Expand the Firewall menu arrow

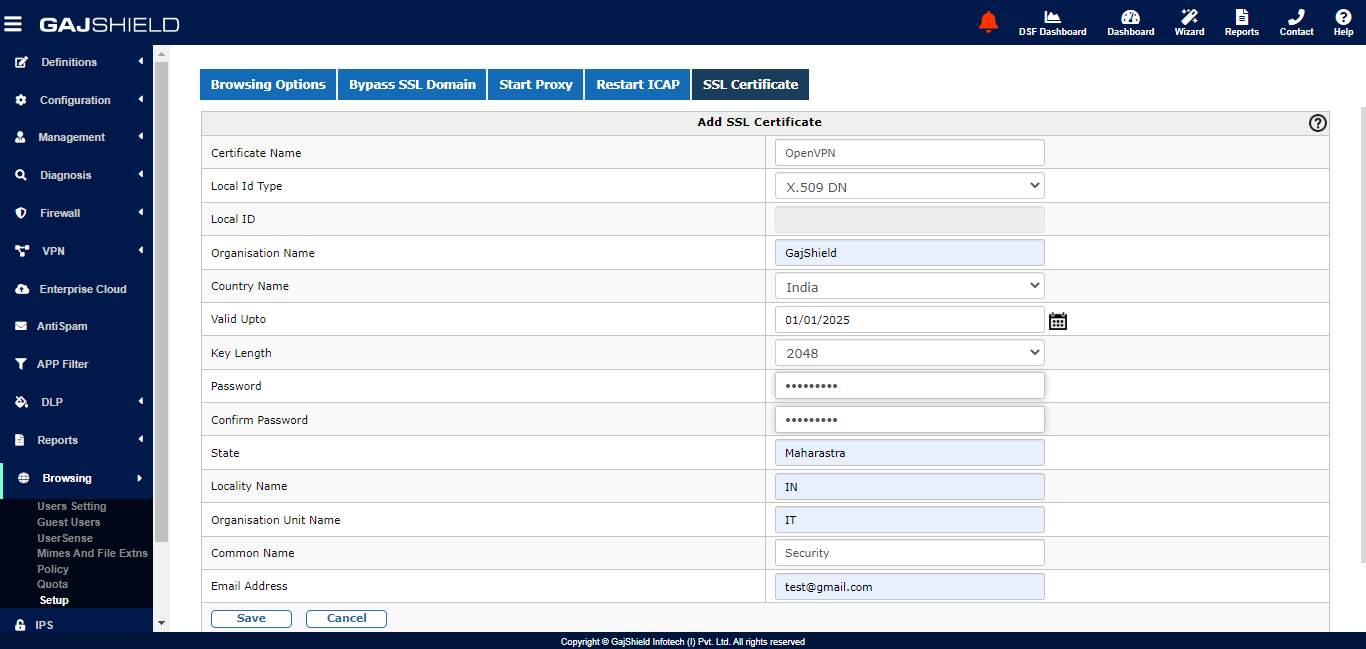(x=141, y=212)
